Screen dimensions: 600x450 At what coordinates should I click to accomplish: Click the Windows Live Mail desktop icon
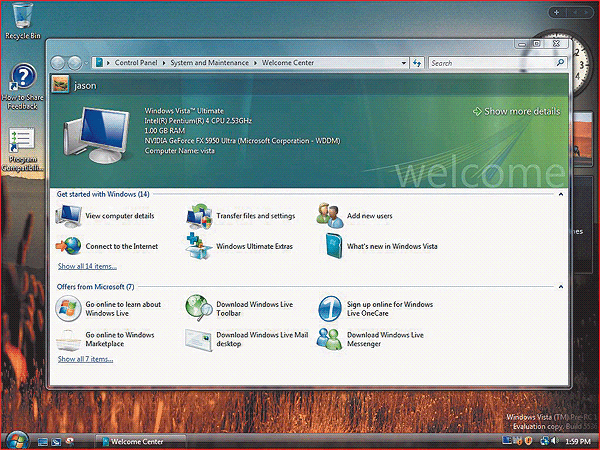[199, 340]
